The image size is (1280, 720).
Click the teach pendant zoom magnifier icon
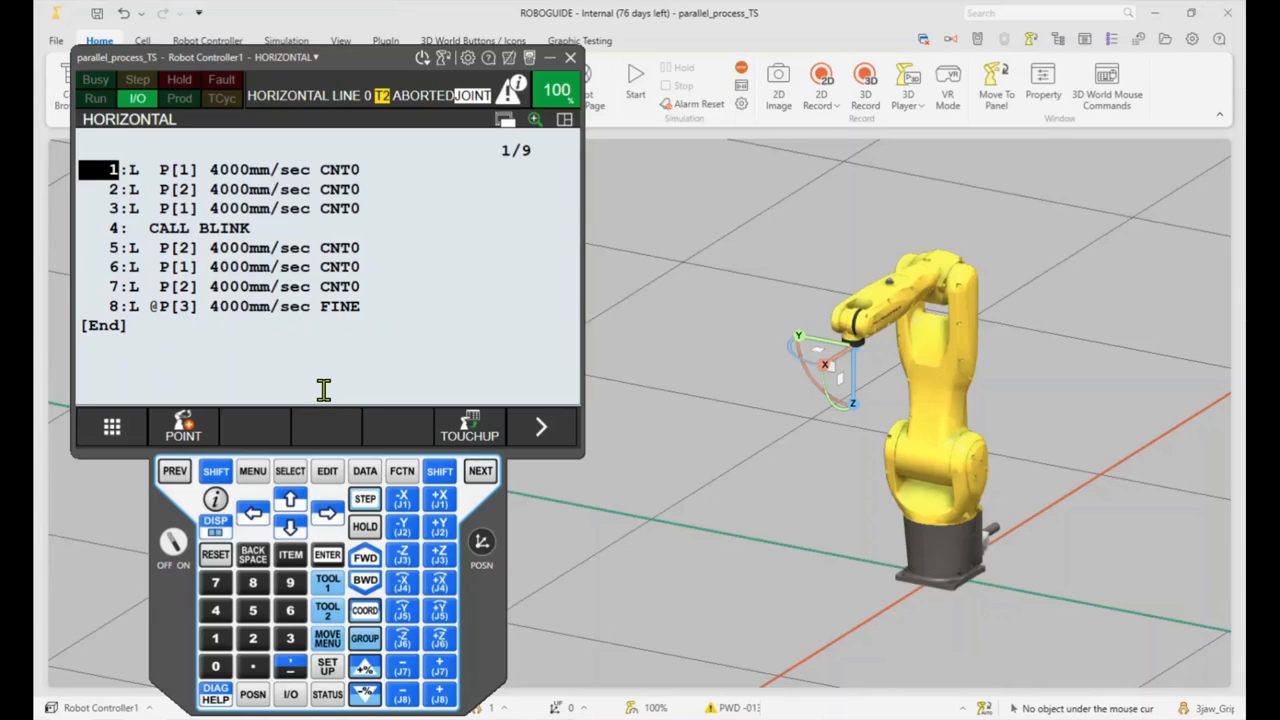point(535,120)
